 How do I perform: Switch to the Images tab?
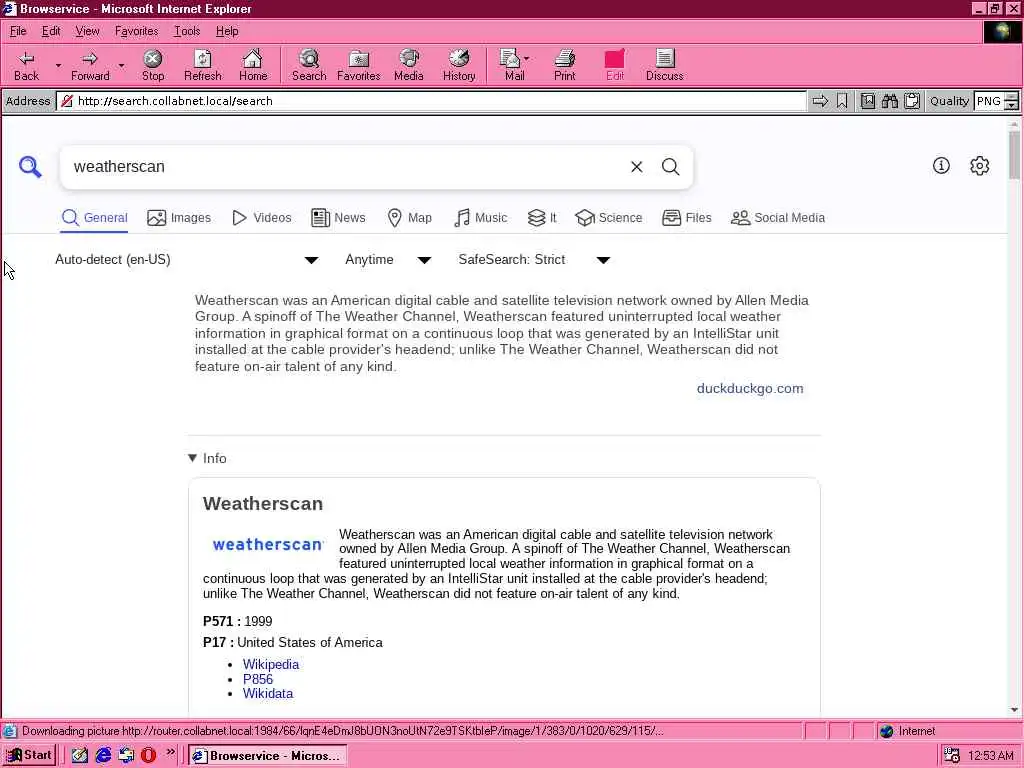(x=179, y=217)
